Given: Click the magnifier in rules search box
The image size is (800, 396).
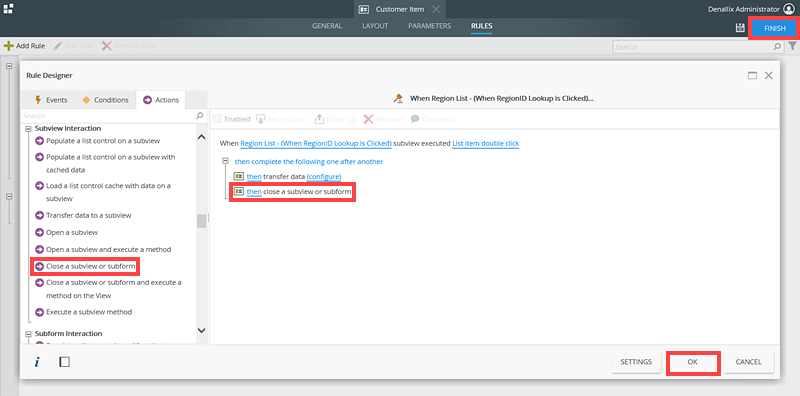Looking at the screenshot, I should pyautogui.click(x=777, y=46).
